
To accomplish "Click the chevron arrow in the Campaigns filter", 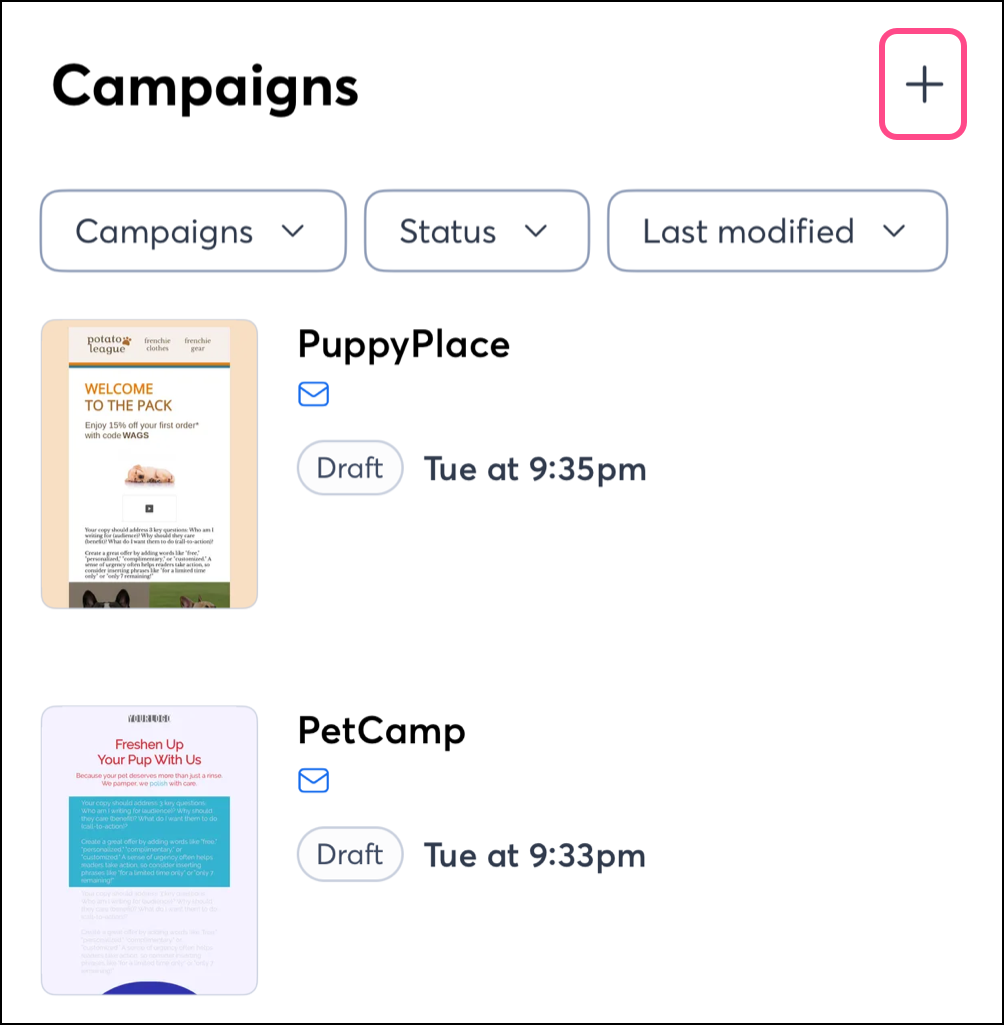I will point(292,231).
